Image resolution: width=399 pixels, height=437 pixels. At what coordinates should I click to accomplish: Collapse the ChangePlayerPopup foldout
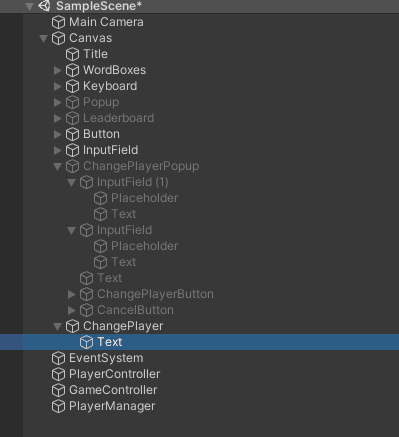click(x=57, y=167)
